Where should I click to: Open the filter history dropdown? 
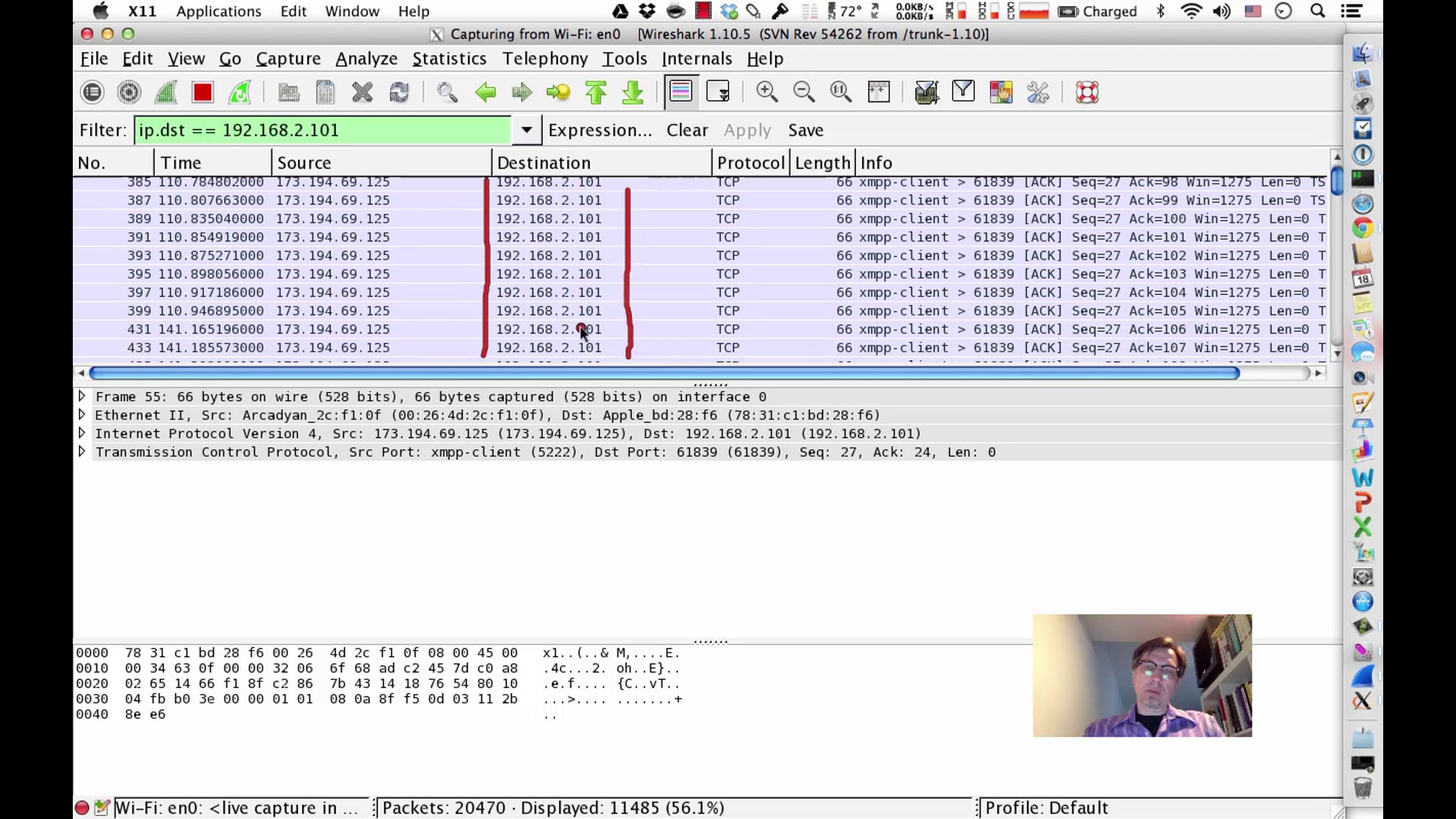click(526, 130)
